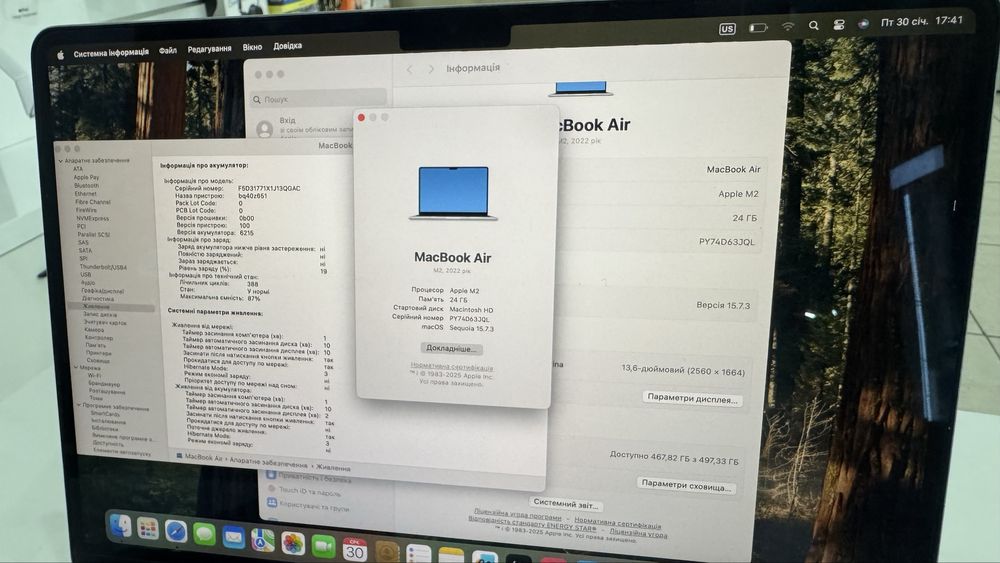
Task: Select FireWire in the sidebar
Action: click(86, 210)
